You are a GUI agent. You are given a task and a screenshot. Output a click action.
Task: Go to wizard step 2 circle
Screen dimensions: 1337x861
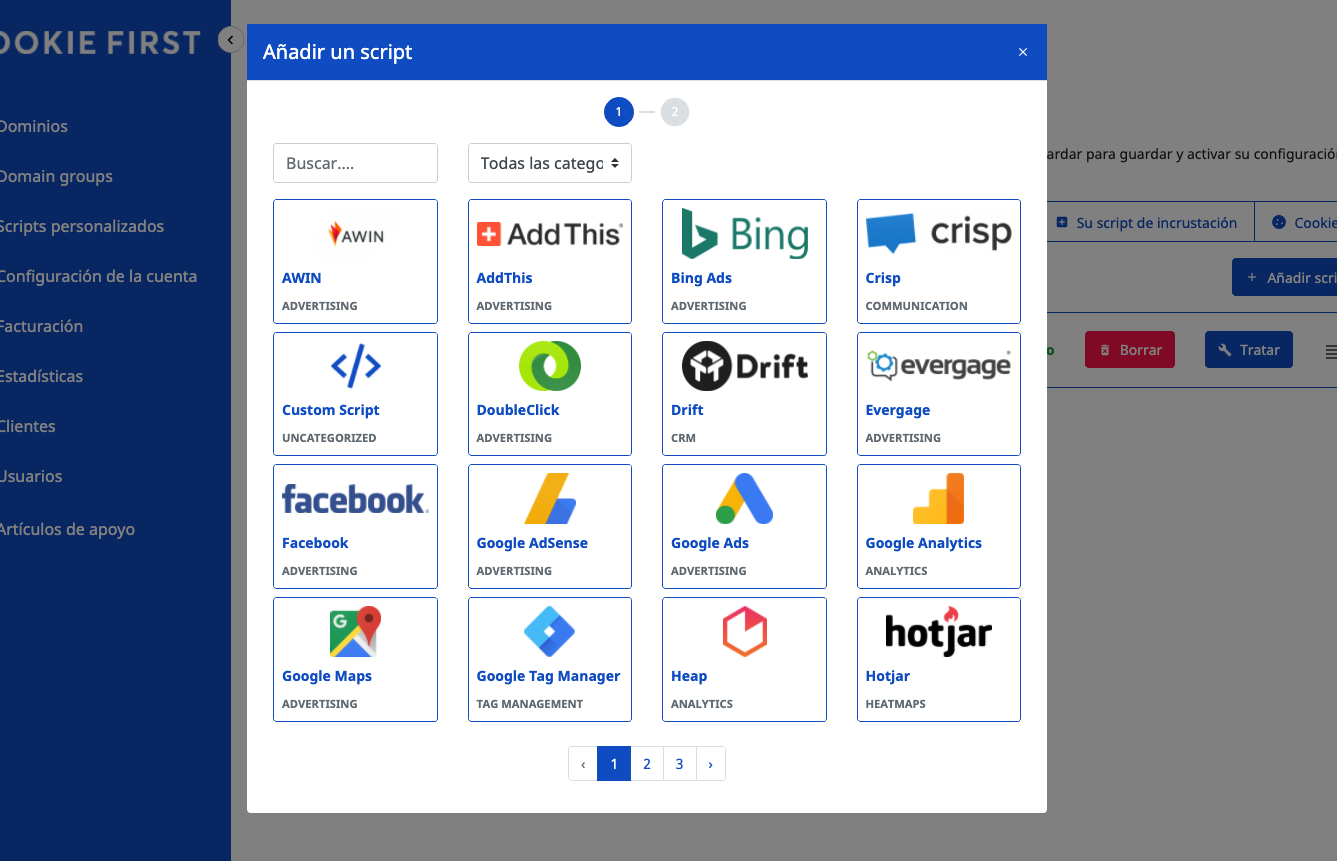(675, 112)
